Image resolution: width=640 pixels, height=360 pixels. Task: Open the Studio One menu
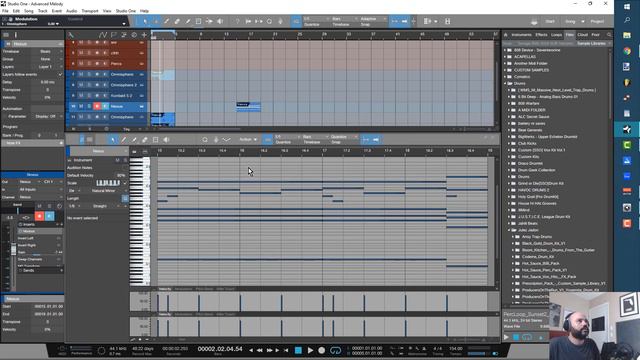(126, 11)
